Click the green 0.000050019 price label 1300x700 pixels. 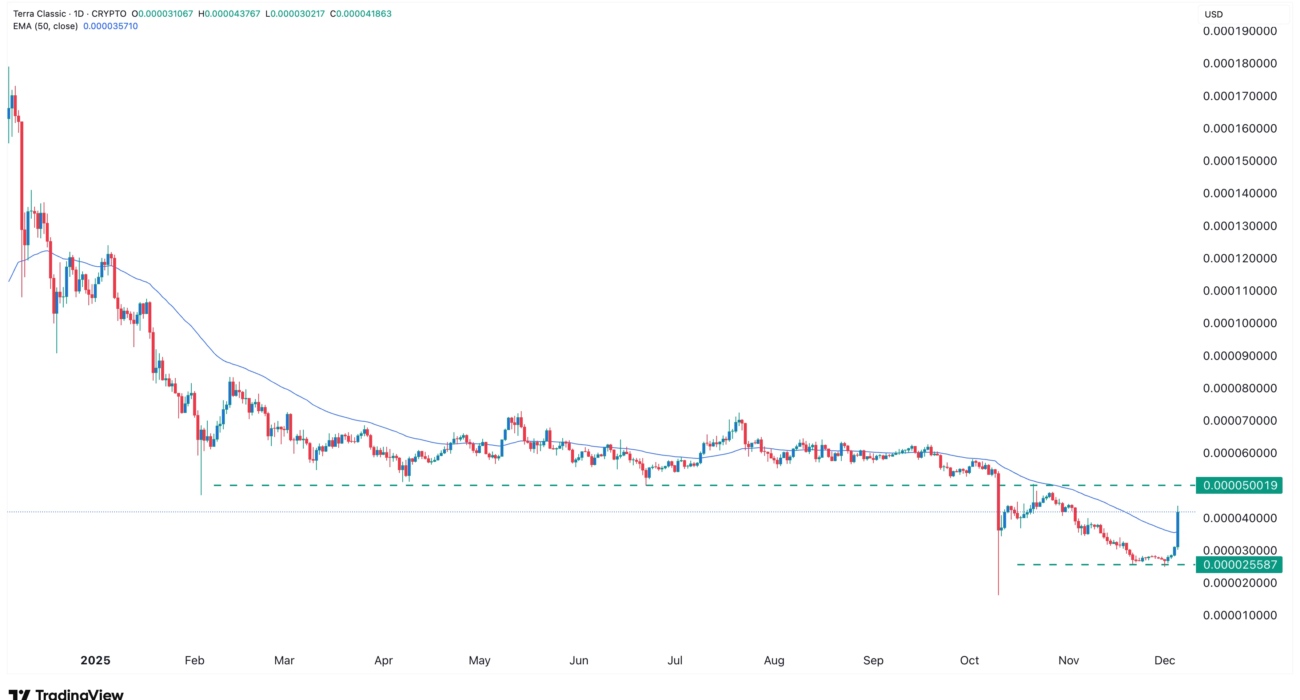pos(1241,485)
